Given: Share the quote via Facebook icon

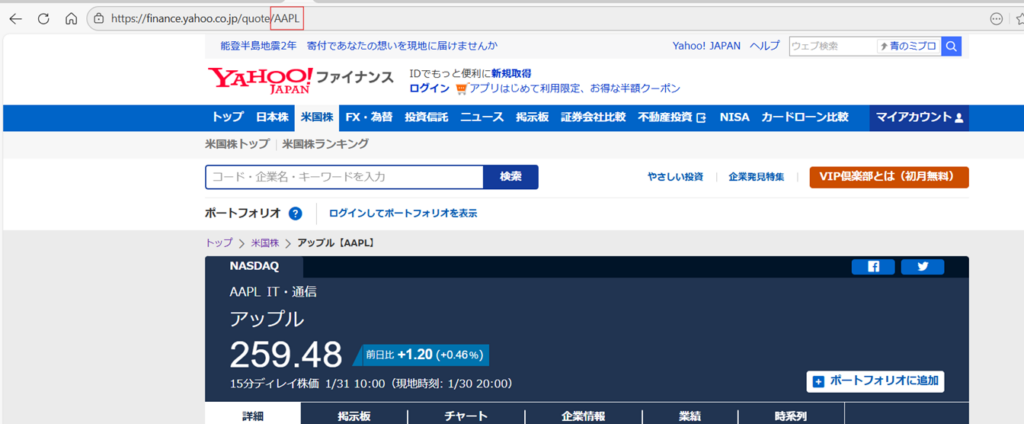Looking at the screenshot, I should (872, 267).
